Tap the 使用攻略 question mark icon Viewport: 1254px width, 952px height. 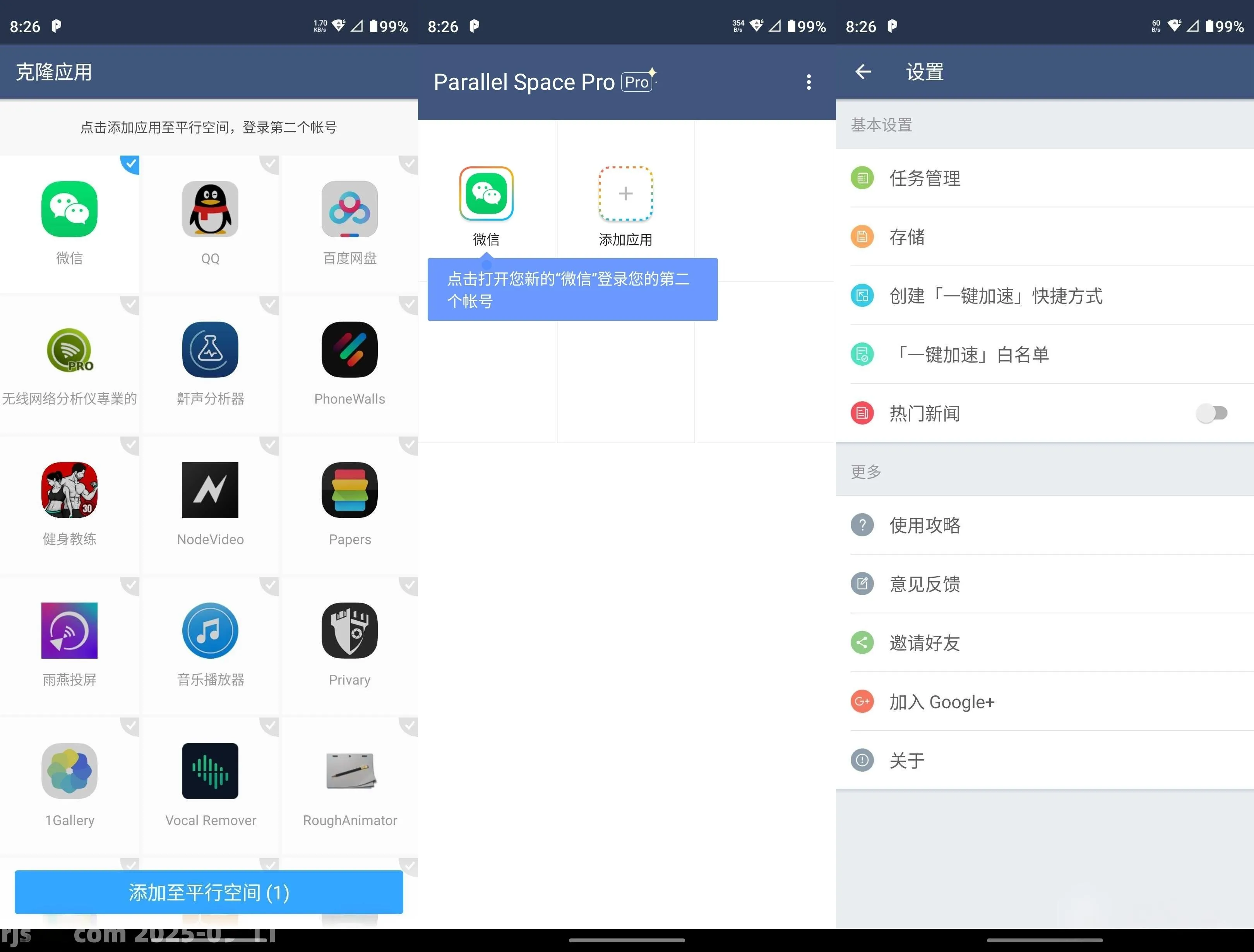(x=862, y=525)
